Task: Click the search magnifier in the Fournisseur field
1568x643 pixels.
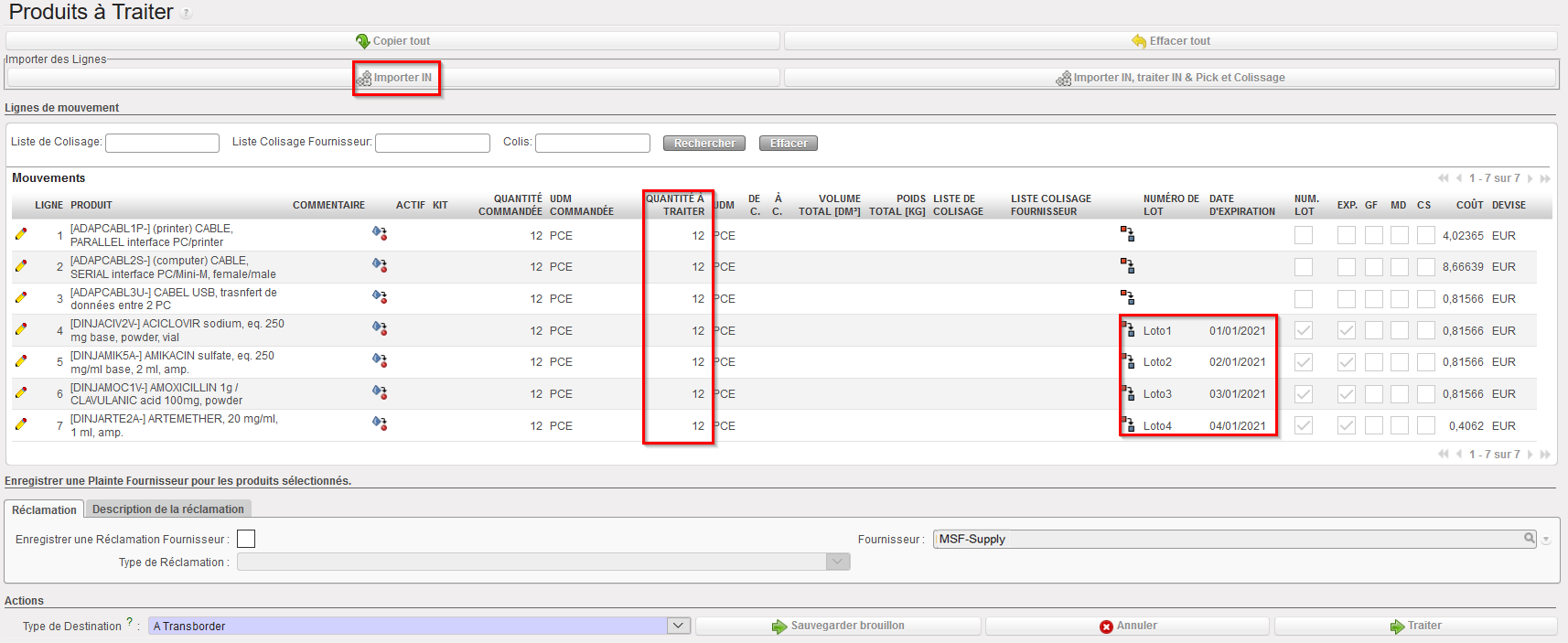Action: tap(1529, 539)
